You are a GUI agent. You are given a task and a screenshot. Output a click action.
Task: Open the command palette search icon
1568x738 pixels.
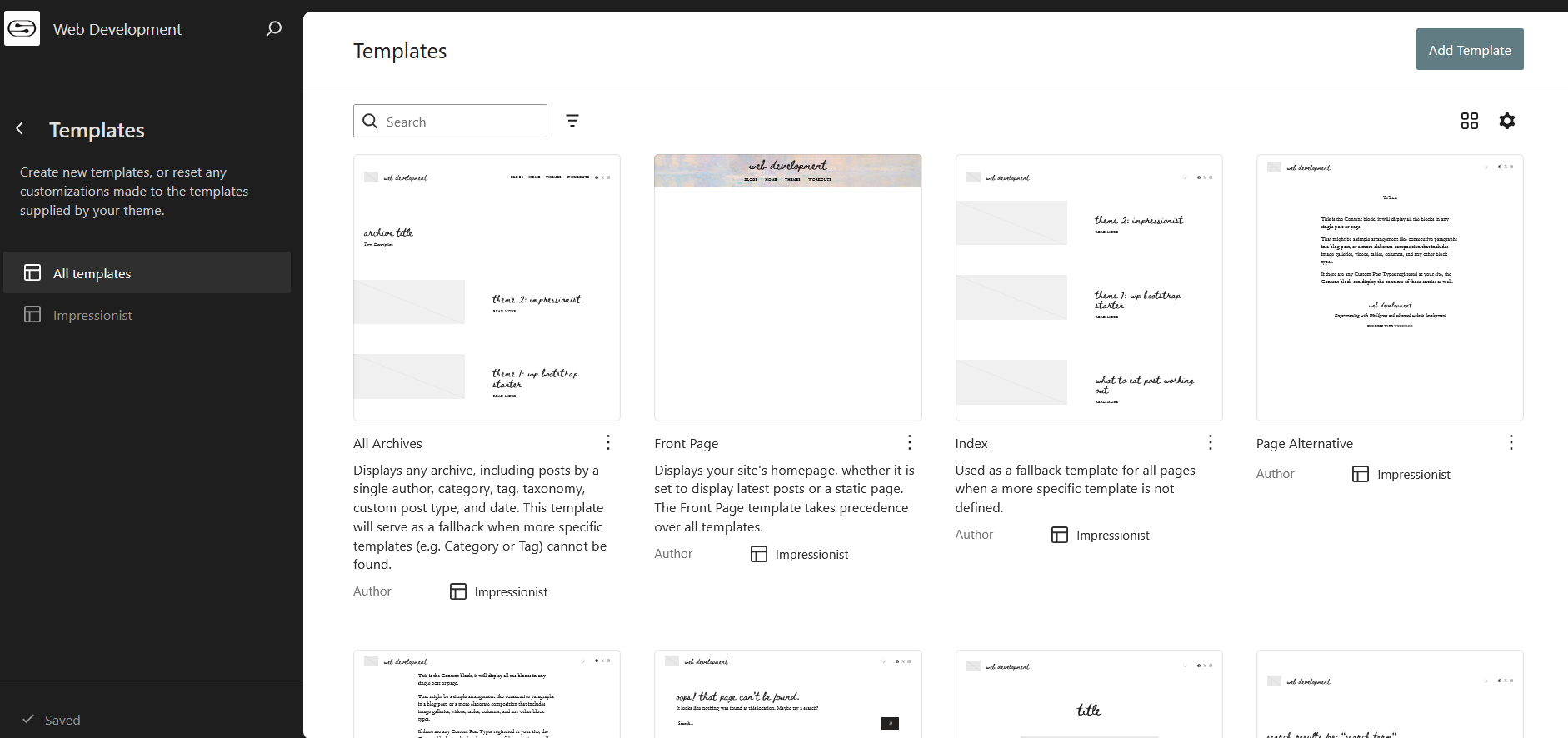[x=274, y=29]
